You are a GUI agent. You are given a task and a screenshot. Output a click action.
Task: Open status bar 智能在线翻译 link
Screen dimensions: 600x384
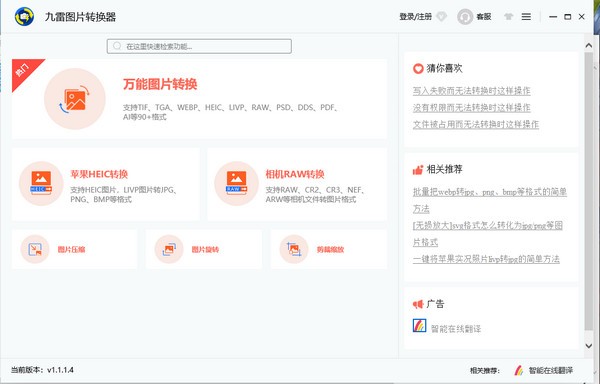pos(551,371)
